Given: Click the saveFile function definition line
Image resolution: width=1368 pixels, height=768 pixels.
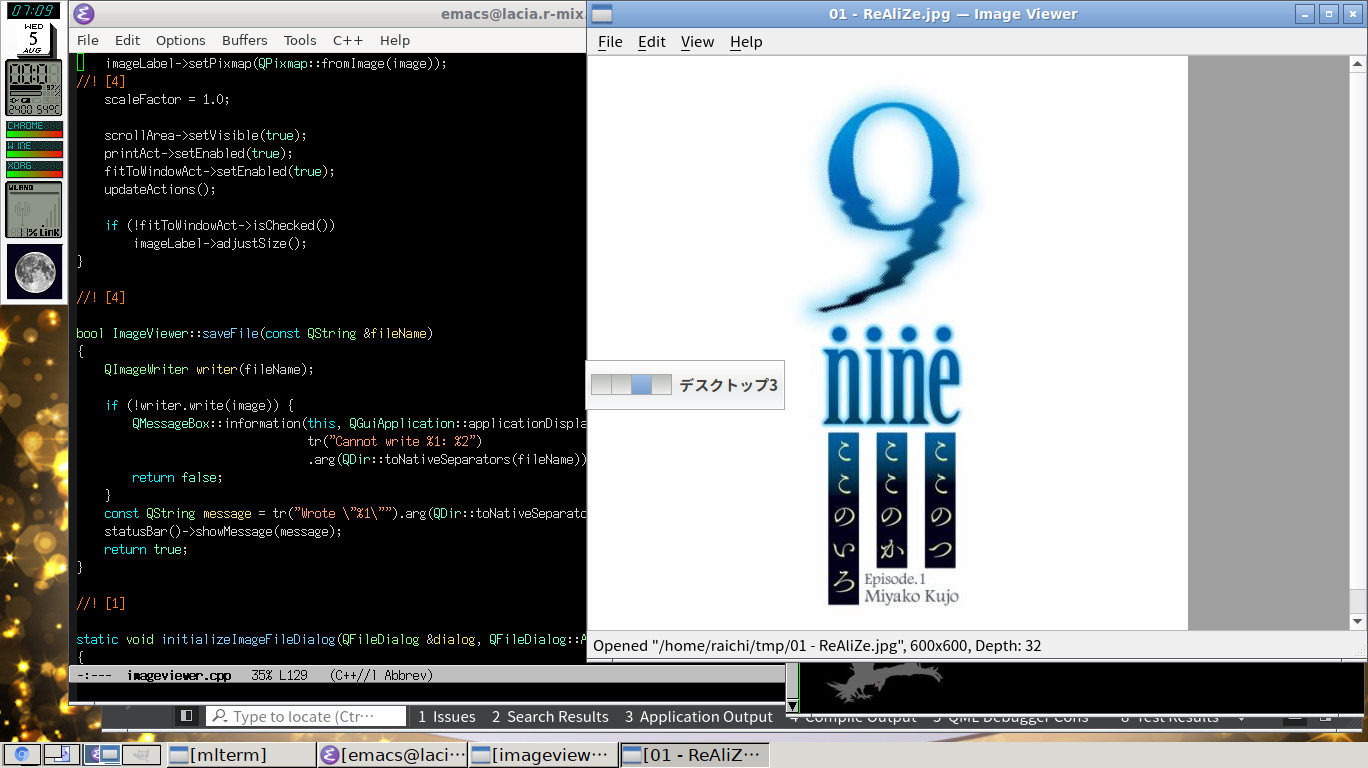Looking at the screenshot, I should point(255,333).
